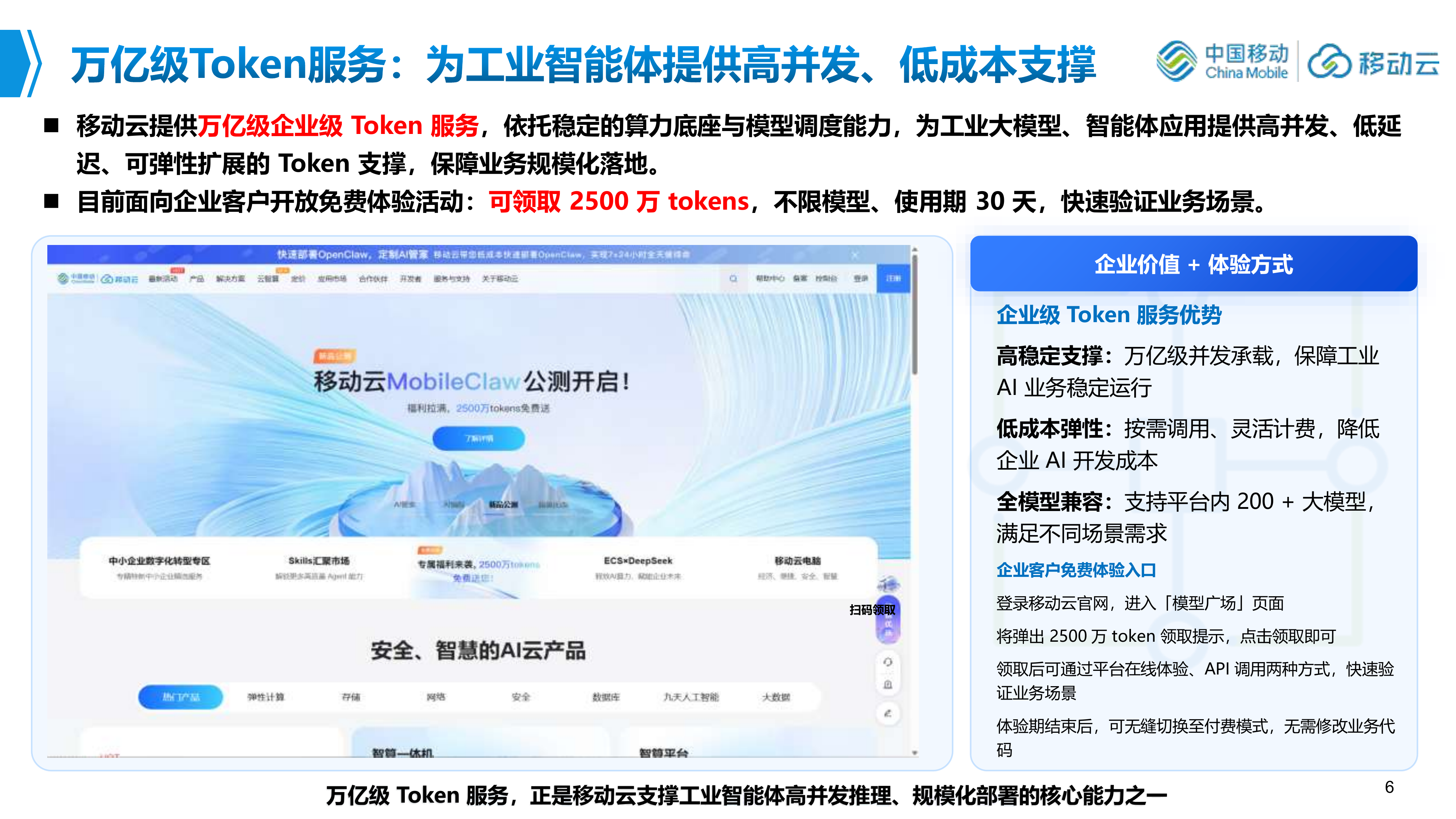Viewport: 1456px width, 819px height.
Task: Click the 企业级 Token 服务优势 heading
Action: (x=1109, y=315)
